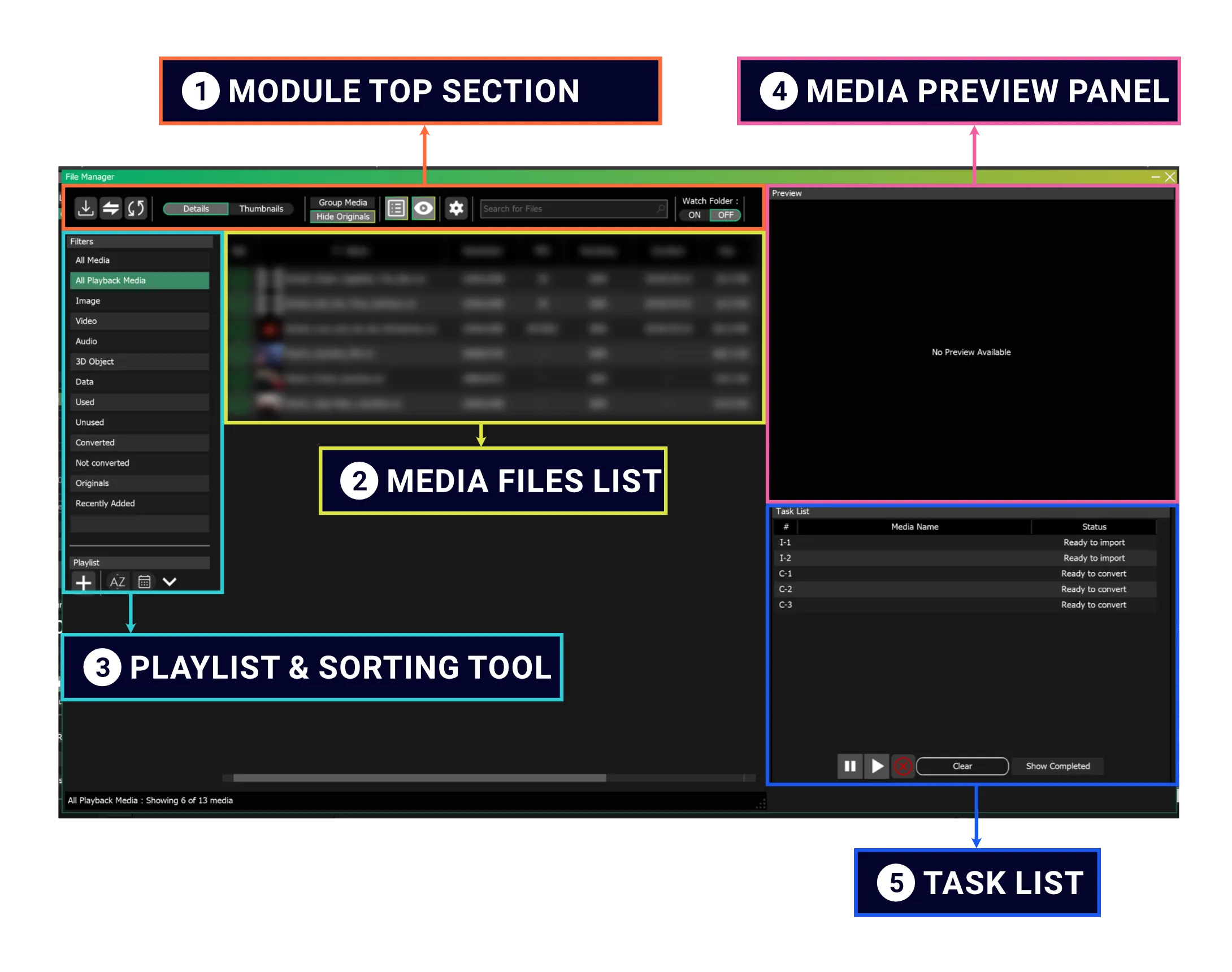Screen dimensions: 1232x972
Task: Pause tasks in the Task List
Action: [x=849, y=766]
